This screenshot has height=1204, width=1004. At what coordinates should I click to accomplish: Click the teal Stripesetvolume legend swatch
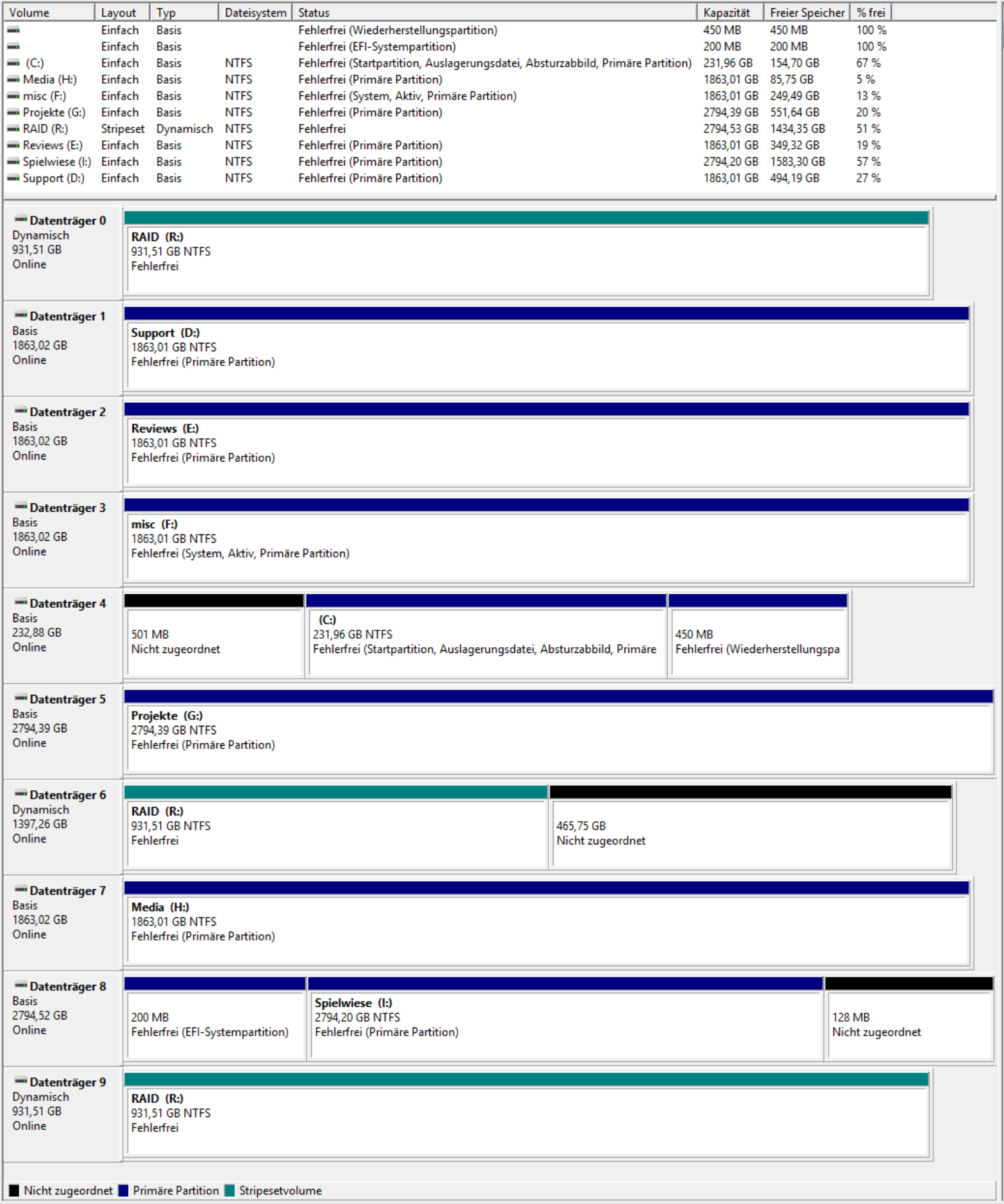[x=229, y=1190]
